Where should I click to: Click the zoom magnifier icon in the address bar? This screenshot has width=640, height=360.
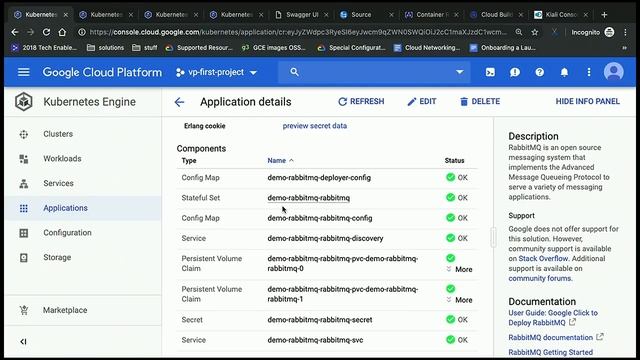[x=518, y=32]
